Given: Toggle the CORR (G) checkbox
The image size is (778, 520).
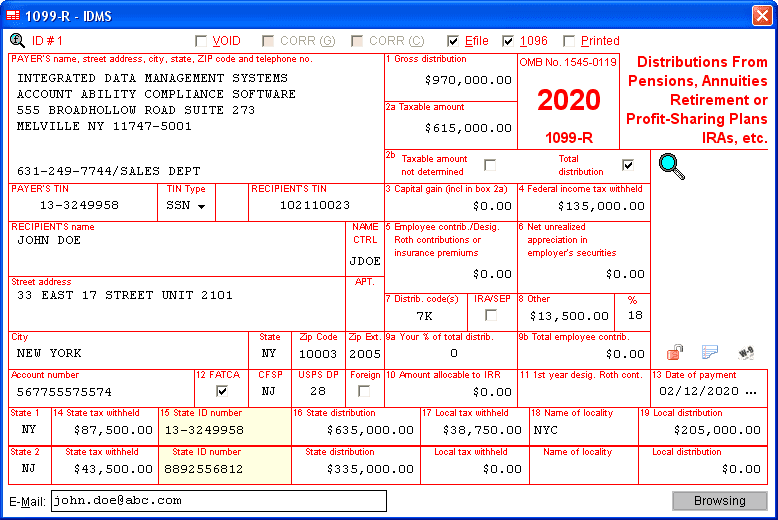Looking at the screenshot, I should click(x=267, y=41).
